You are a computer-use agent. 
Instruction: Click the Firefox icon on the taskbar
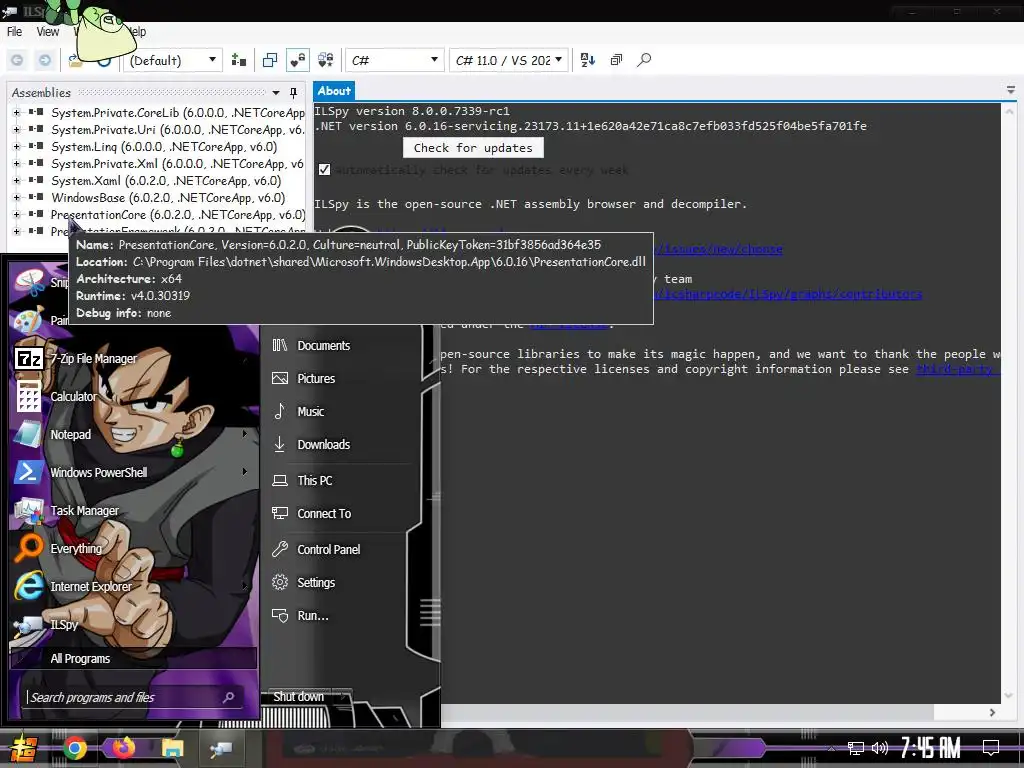(123, 748)
